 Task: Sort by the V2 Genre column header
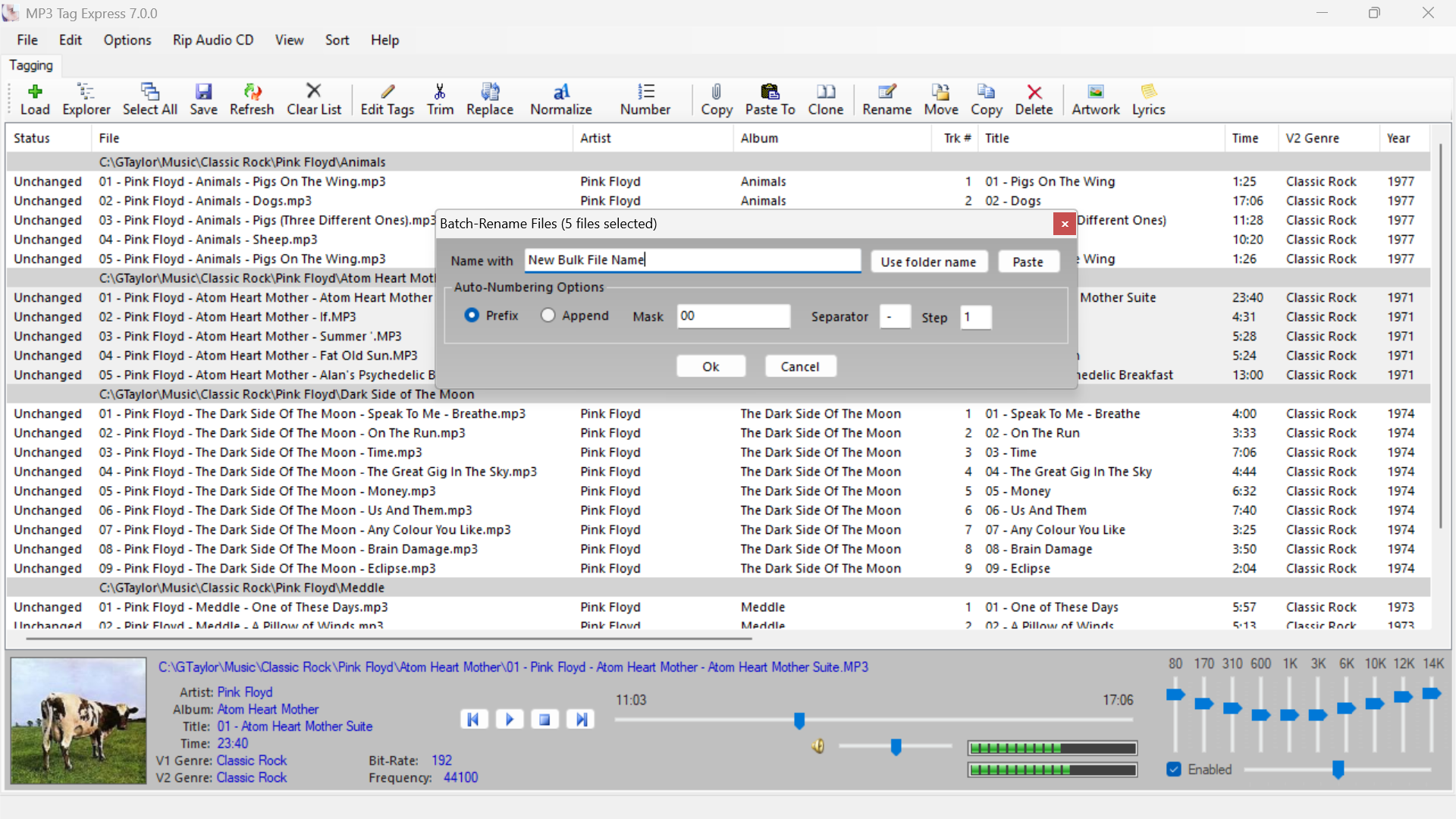[x=1329, y=138]
